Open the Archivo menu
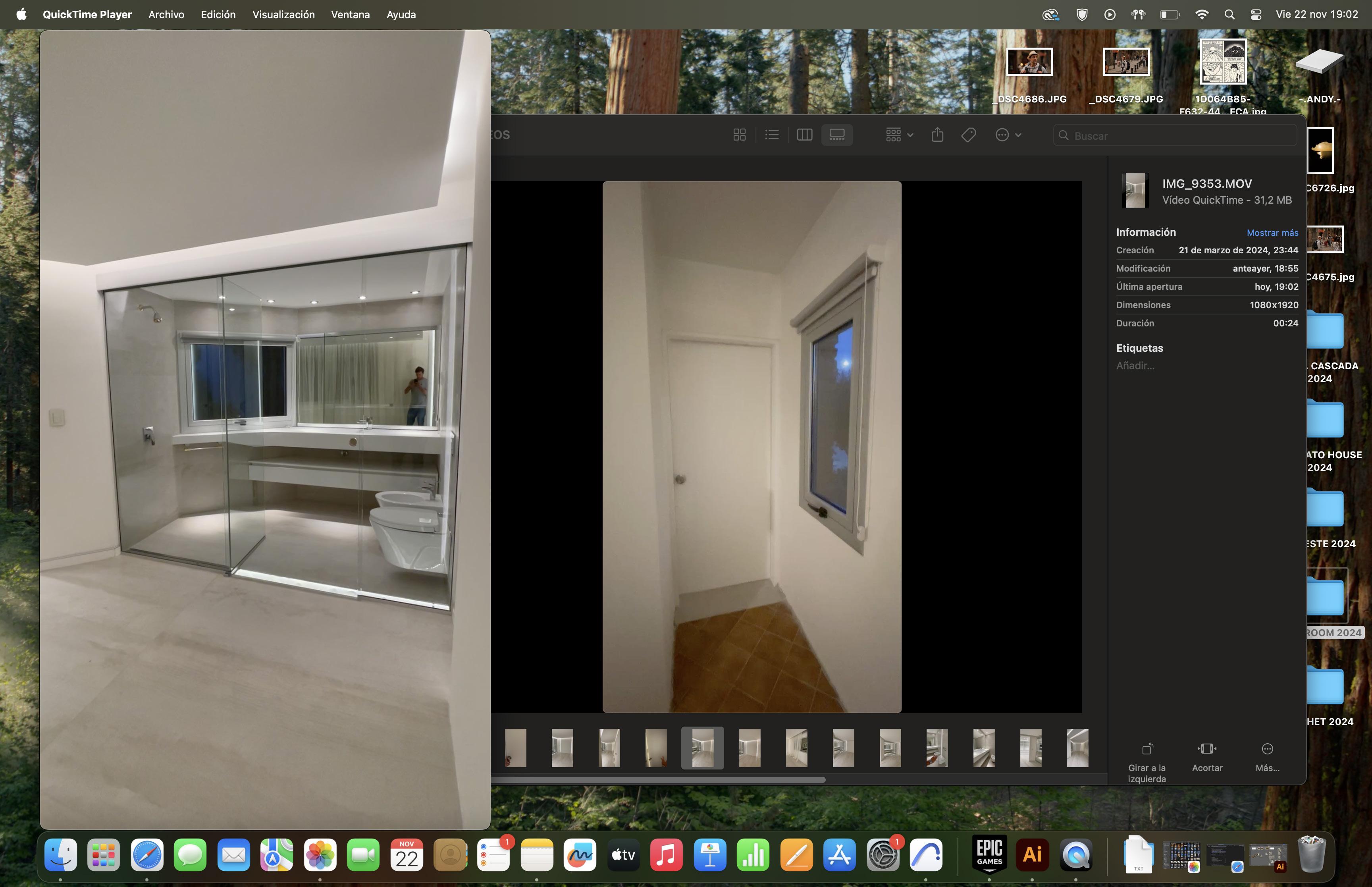 click(166, 14)
